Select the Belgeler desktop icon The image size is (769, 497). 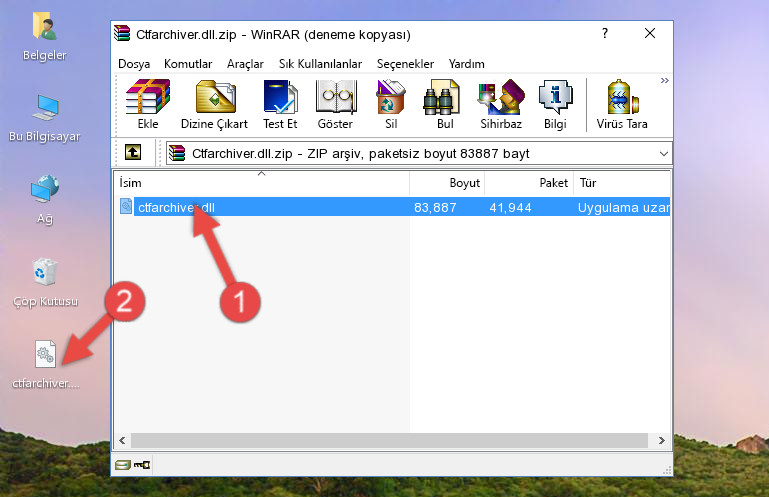coord(45,37)
